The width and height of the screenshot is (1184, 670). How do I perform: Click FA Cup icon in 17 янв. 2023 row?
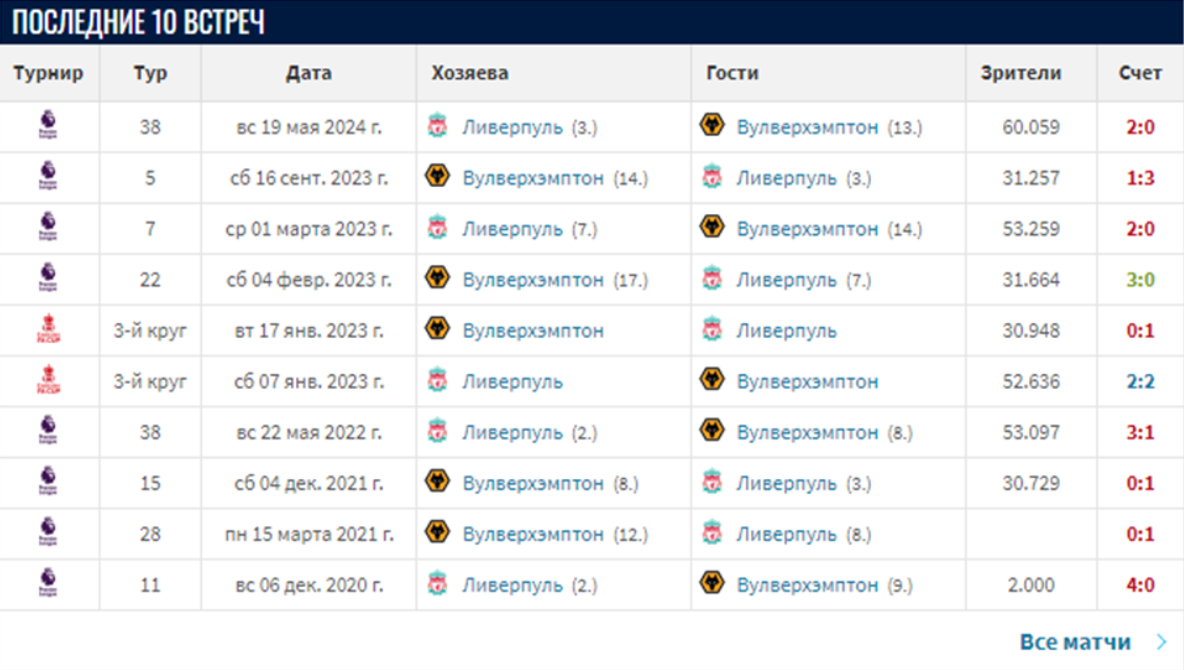click(48, 329)
